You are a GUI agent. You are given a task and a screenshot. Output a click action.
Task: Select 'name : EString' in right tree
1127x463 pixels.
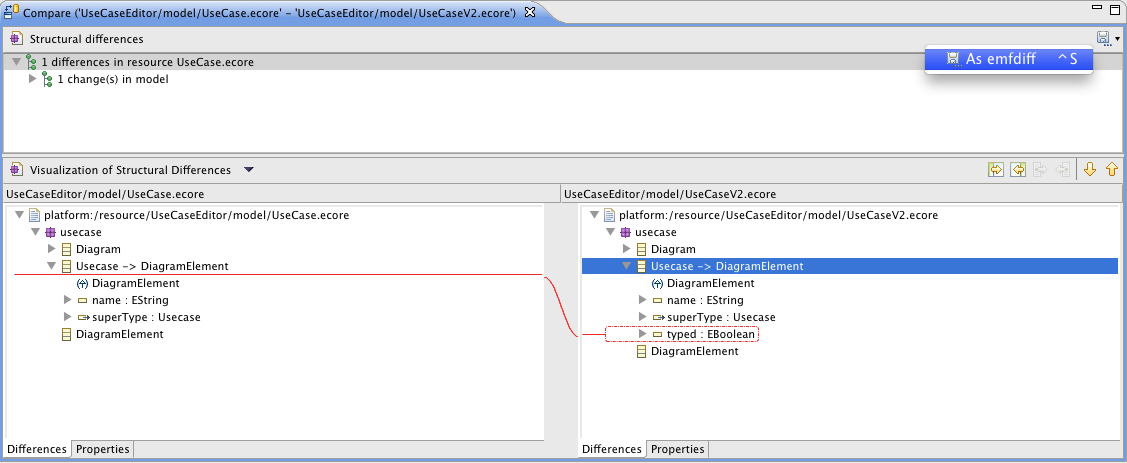point(705,300)
